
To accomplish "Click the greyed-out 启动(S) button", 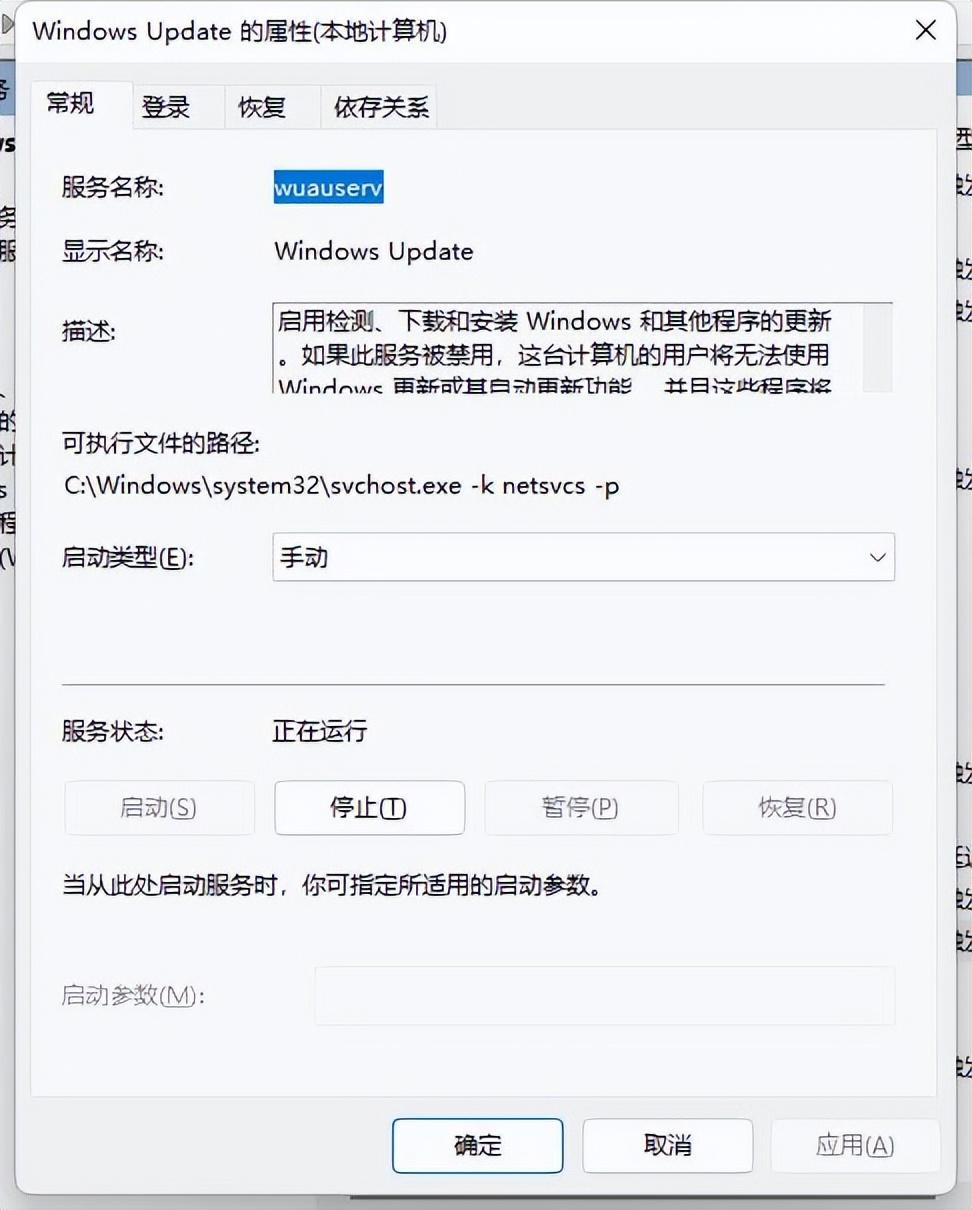I will click(x=159, y=808).
